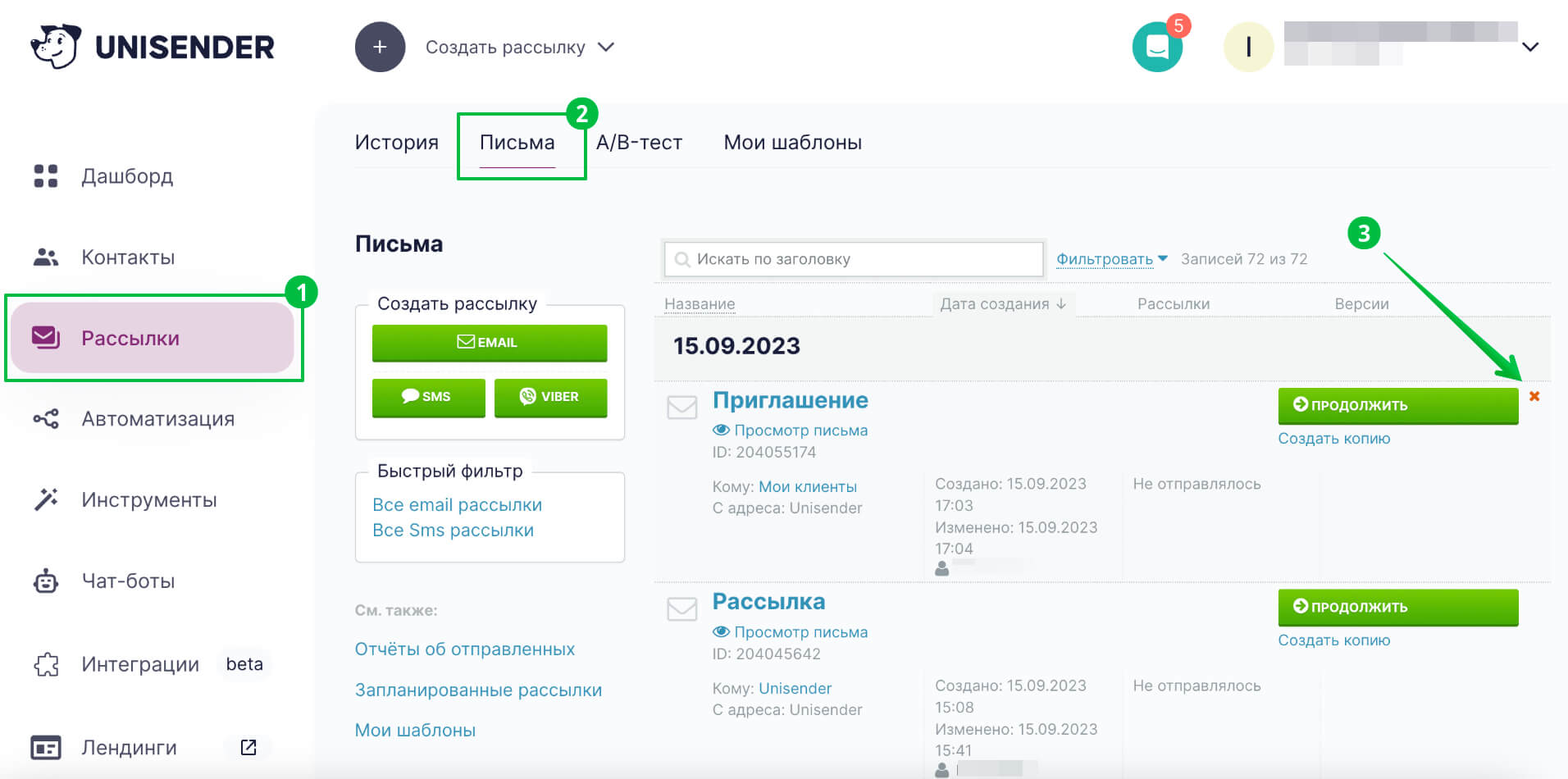The image size is (1568, 779).
Task: Click Создать копию for Приглашение
Action: click(x=1333, y=439)
